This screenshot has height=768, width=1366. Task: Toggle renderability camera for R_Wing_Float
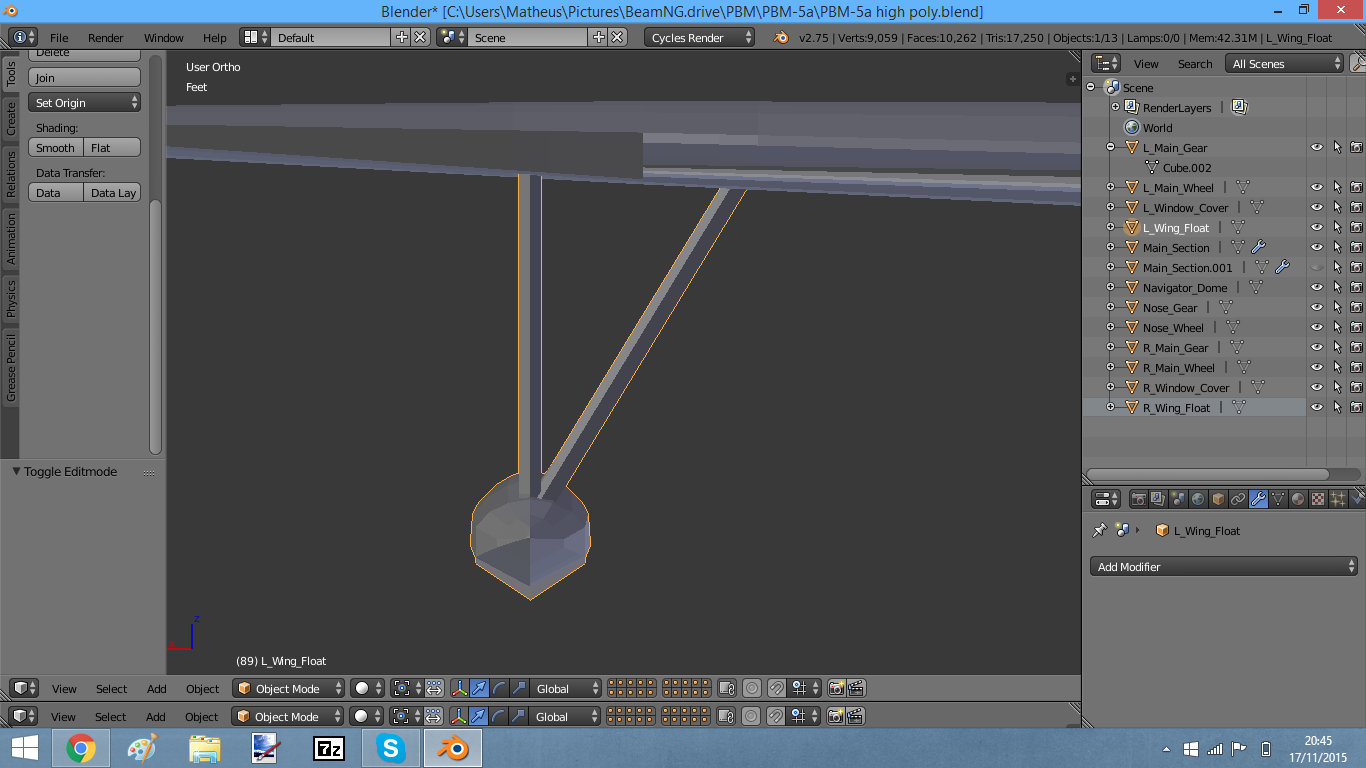1356,407
